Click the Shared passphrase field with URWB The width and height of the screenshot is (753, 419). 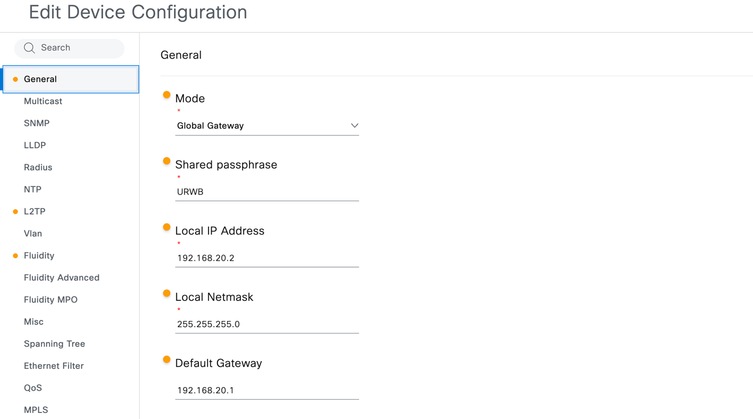pos(267,192)
